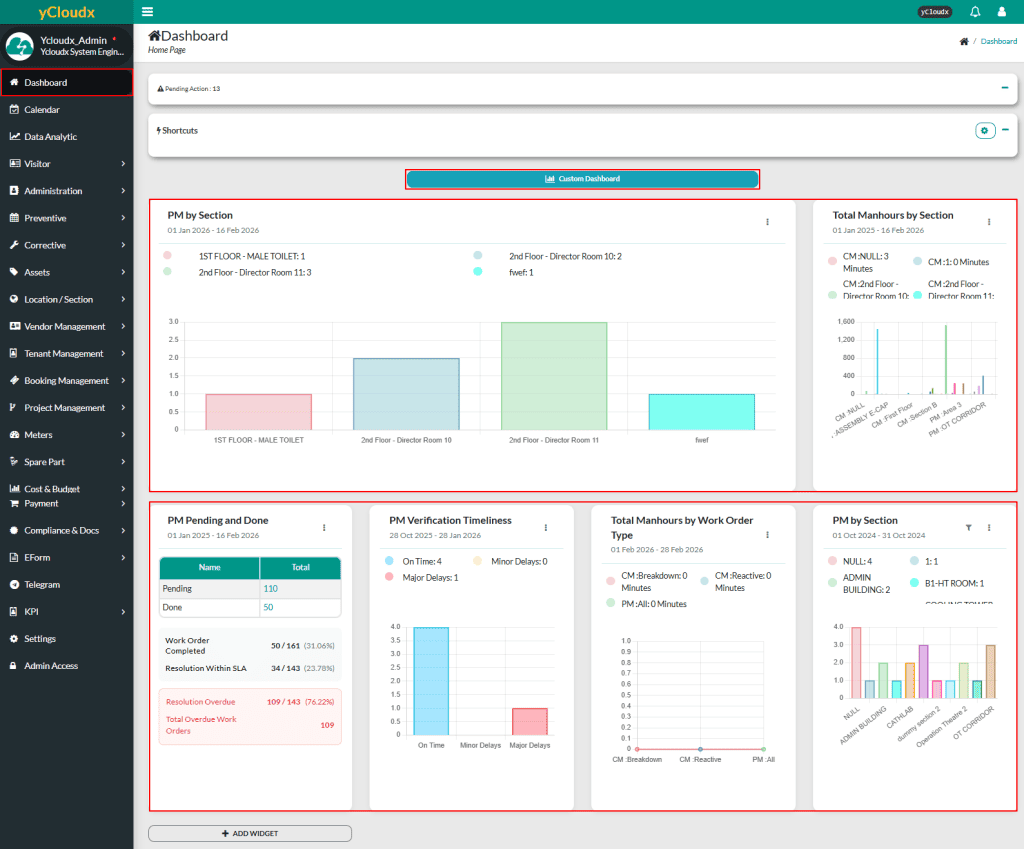The image size is (1024, 849).
Task: Click the home icon in breadcrumb
Action: point(964,42)
